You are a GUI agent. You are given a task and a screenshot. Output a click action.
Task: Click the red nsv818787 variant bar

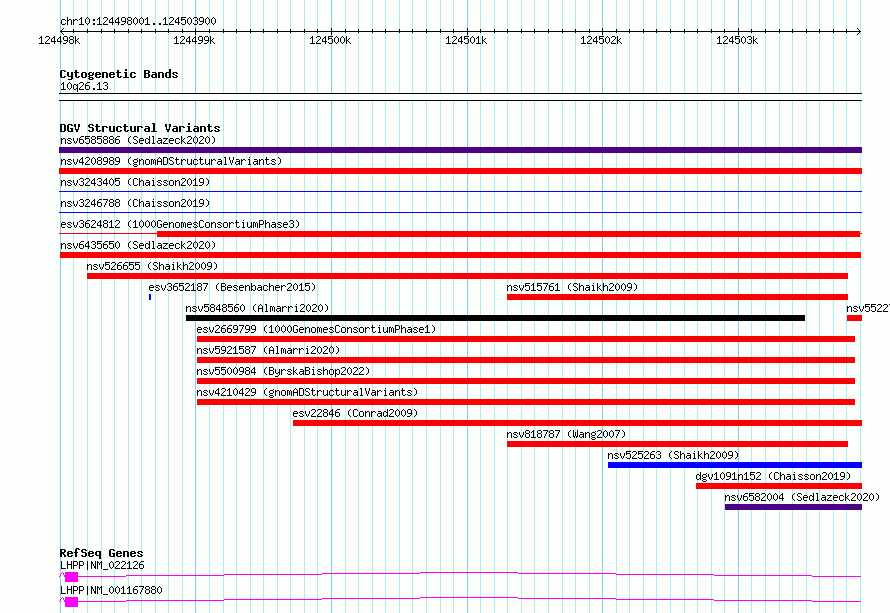[x=677, y=444]
